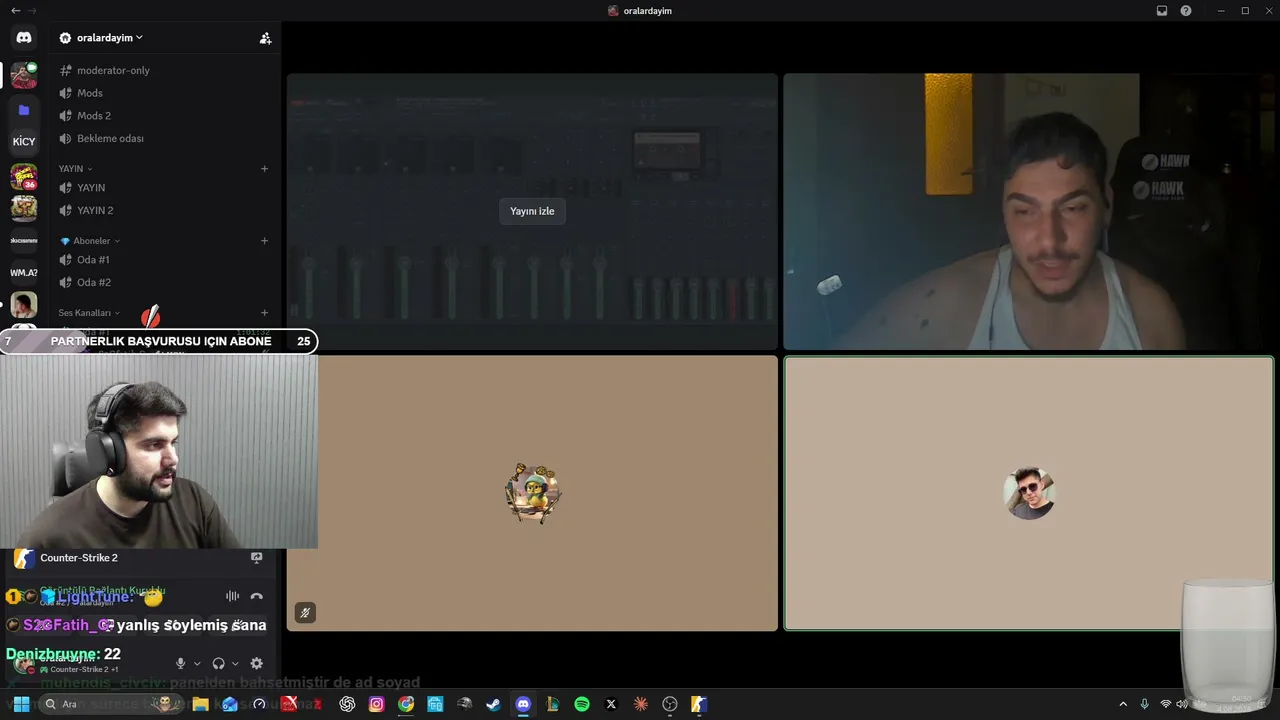Open user settings gear icon

[x=257, y=663]
